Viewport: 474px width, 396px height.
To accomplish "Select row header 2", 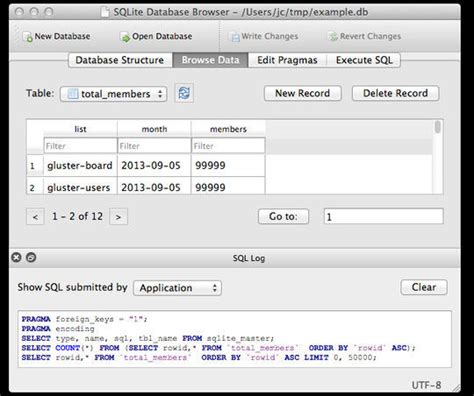I will point(35,186).
